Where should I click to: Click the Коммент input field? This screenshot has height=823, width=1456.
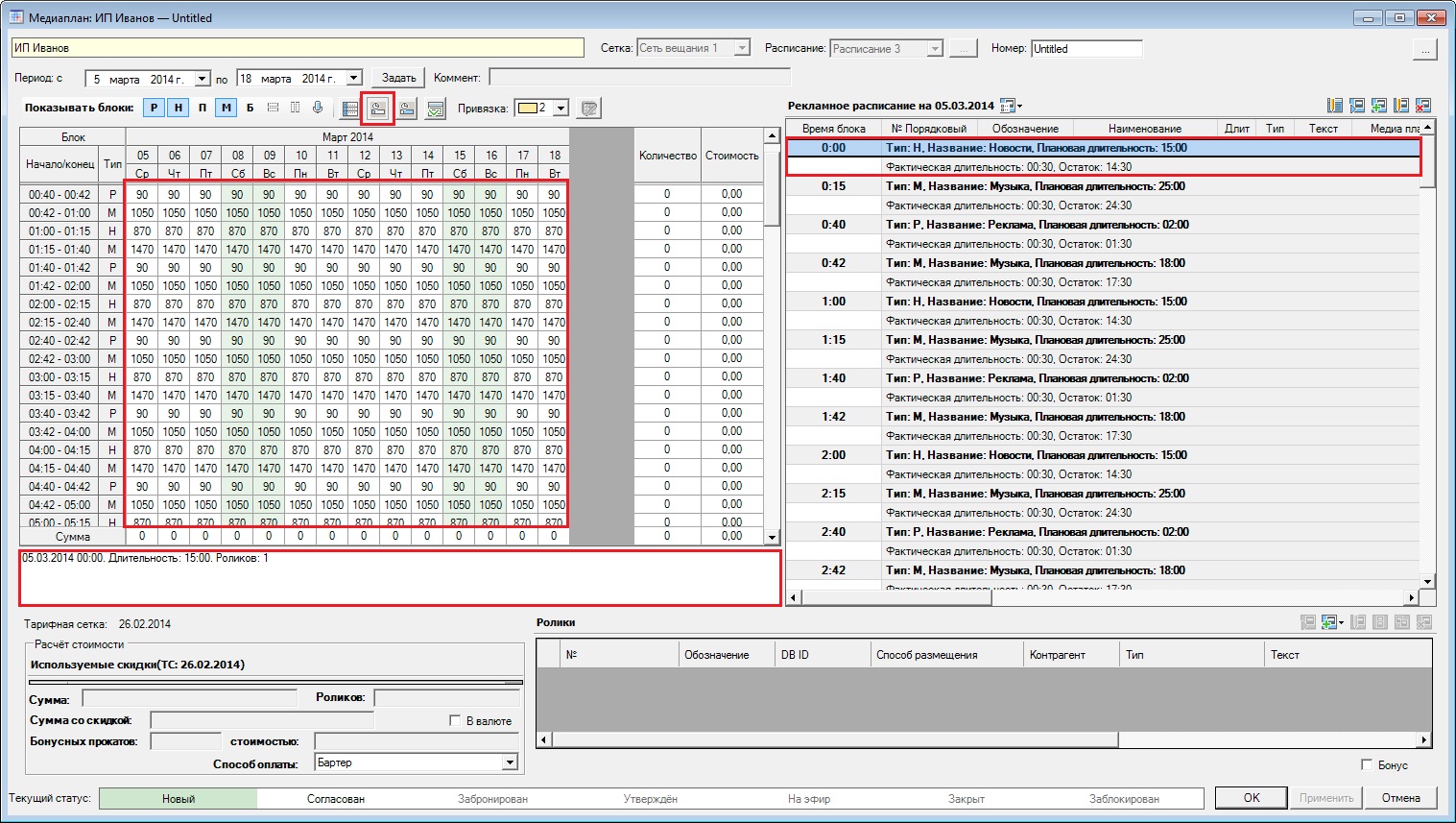(640, 77)
